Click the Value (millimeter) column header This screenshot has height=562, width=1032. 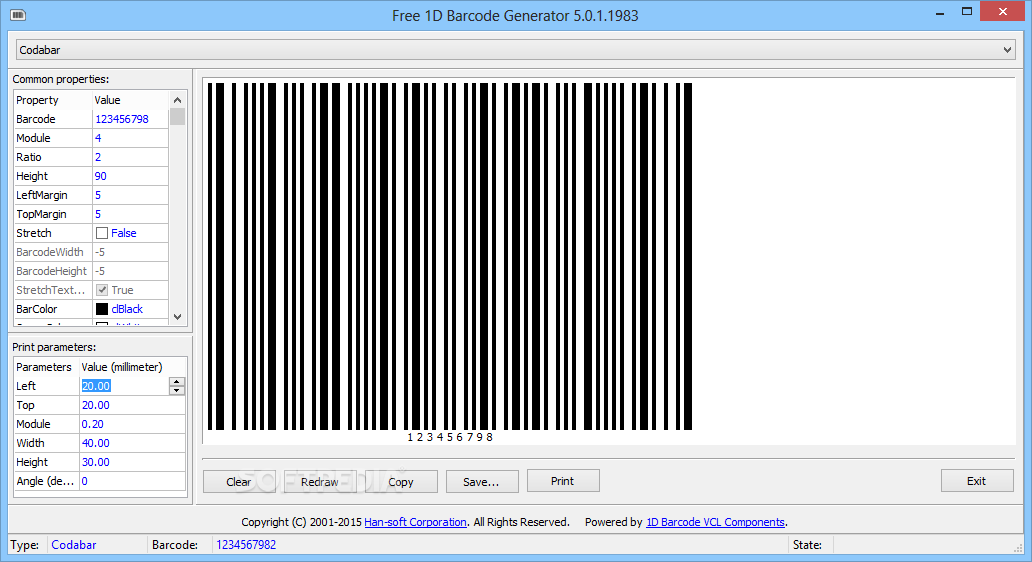(122, 367)
